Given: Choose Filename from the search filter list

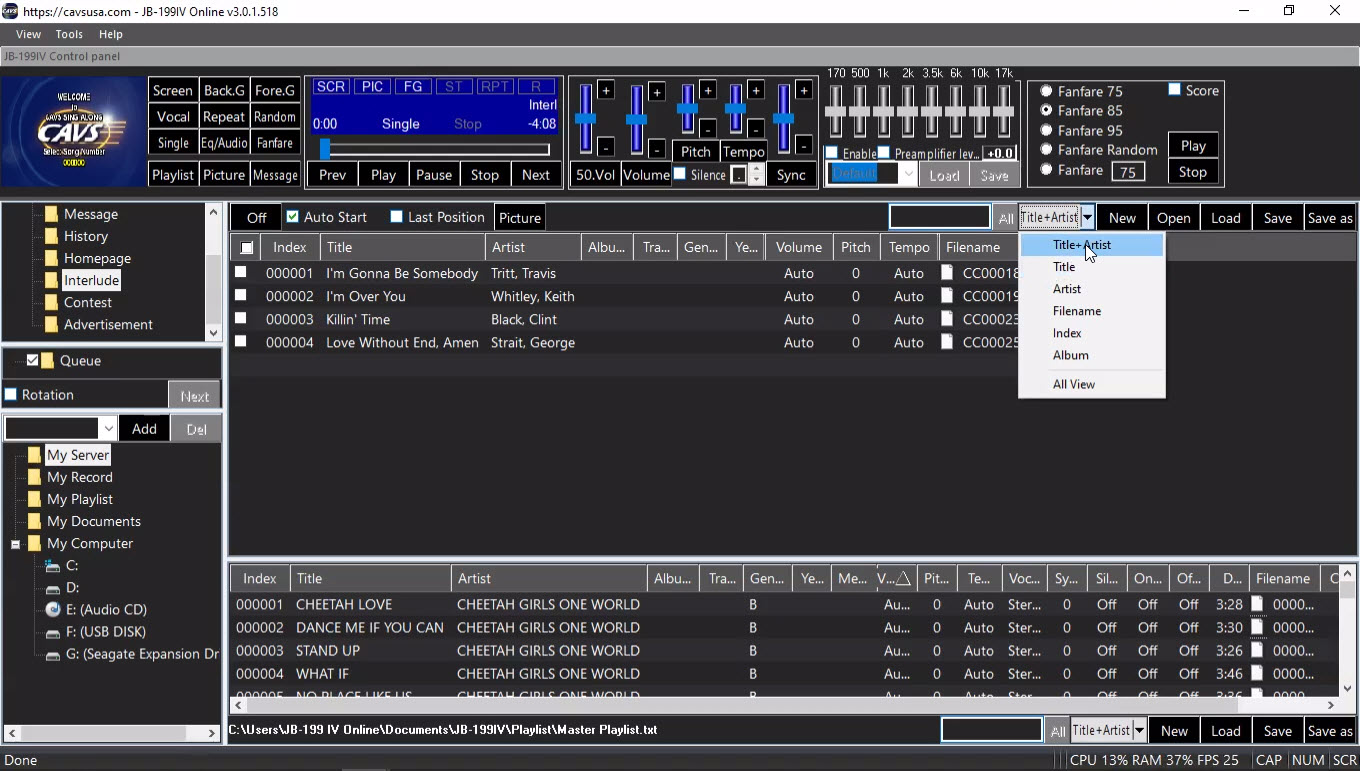Looking at the screenshot, I should [1076, 311].
